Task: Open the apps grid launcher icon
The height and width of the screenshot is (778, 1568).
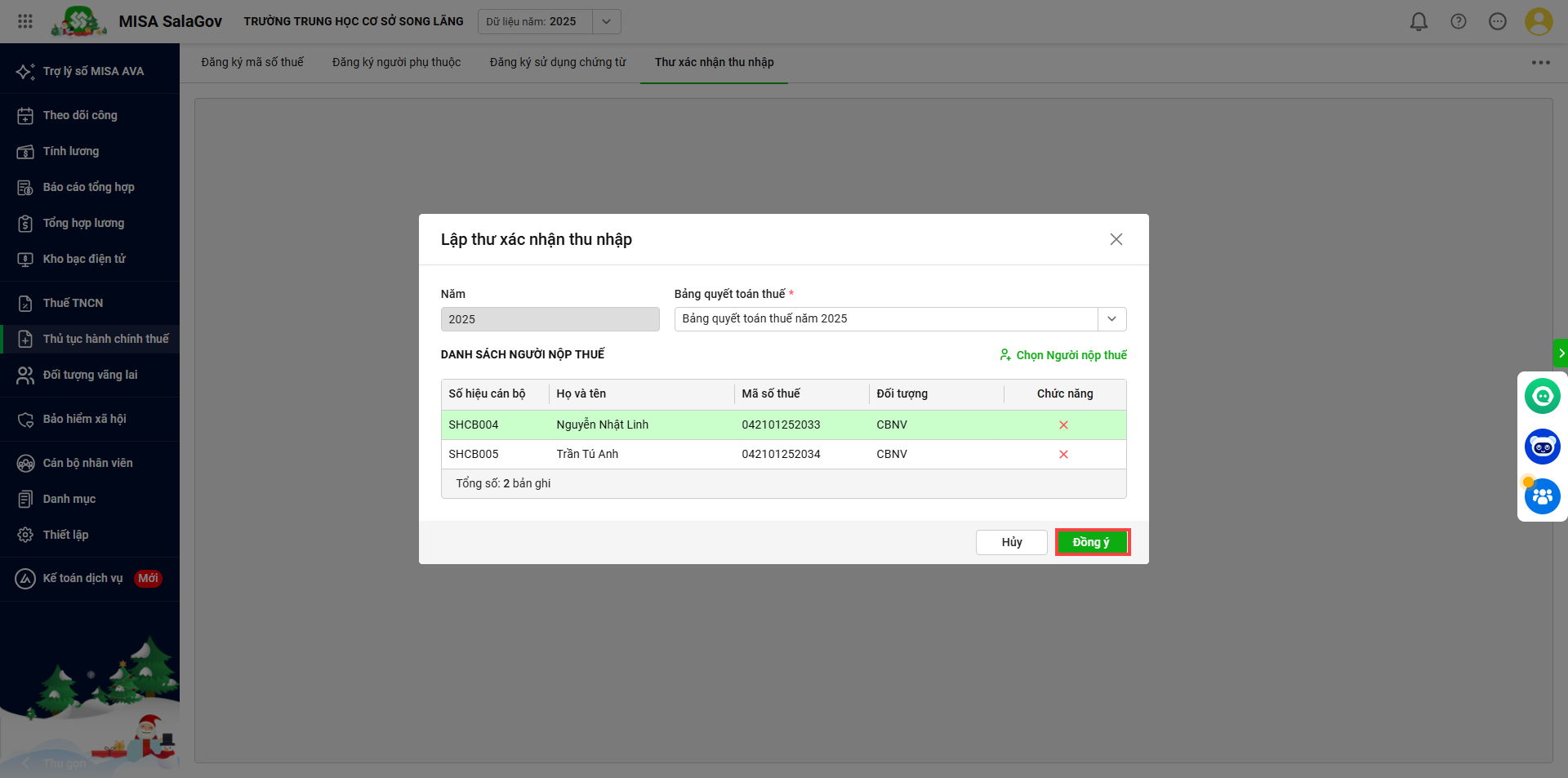Action: pos(25,22)
